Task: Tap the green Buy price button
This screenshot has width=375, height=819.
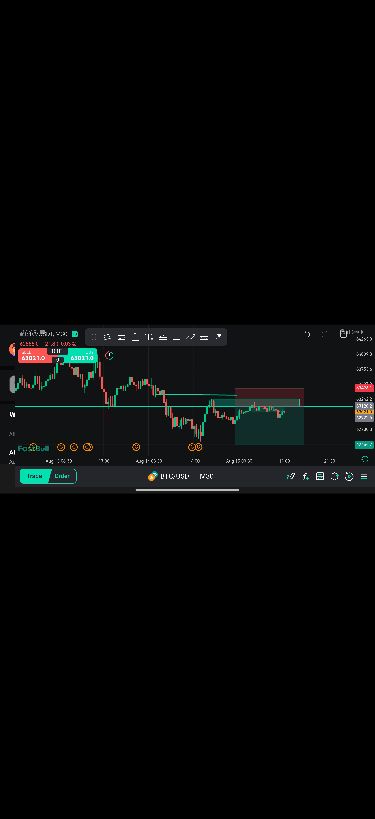Action: [82, 356]
